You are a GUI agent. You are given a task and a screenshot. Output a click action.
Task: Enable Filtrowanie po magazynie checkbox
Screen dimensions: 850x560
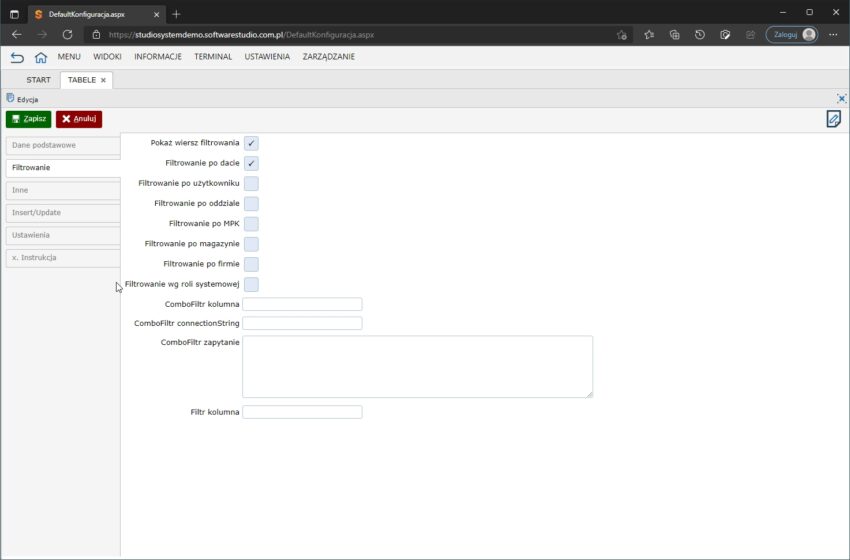coord(251,244)
